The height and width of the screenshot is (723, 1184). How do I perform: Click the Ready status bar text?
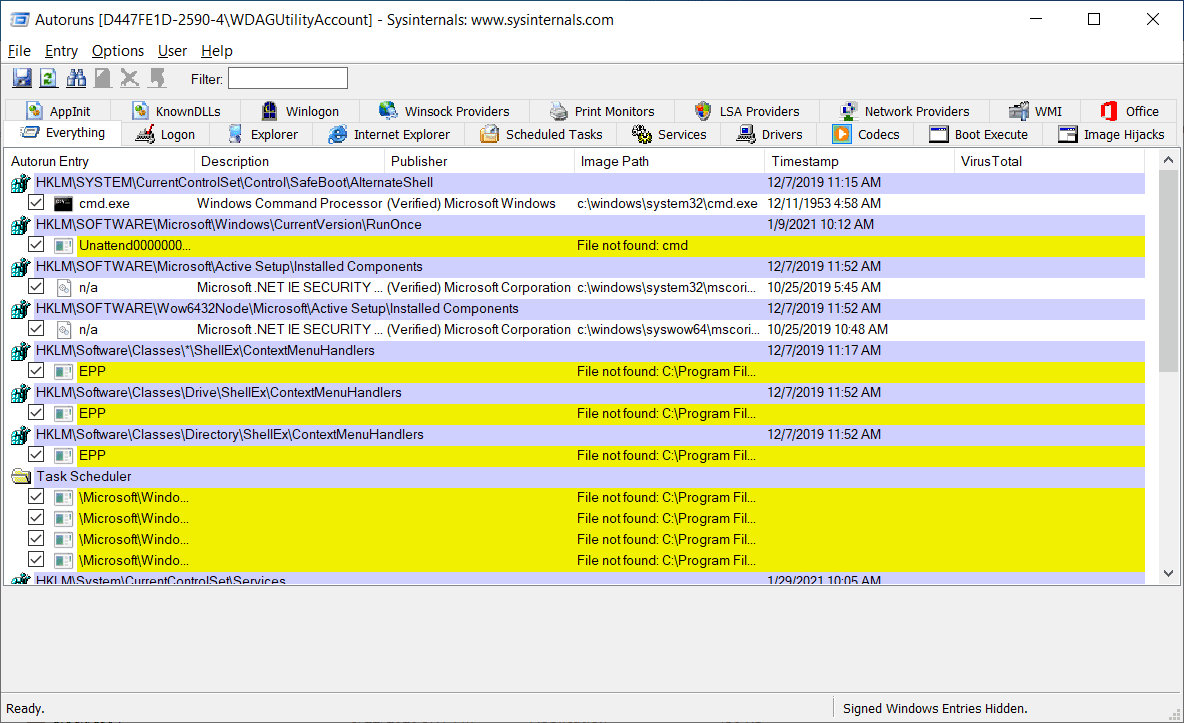click(x=25, y=709)
